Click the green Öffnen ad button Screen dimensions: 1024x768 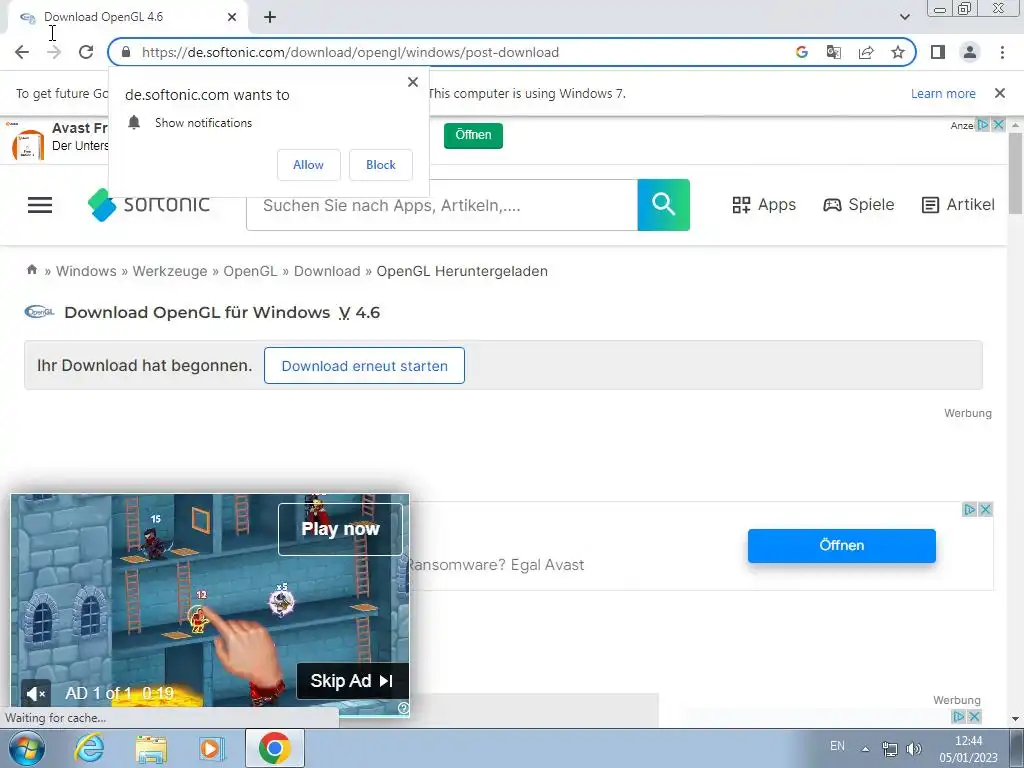(x=473, y=135)
